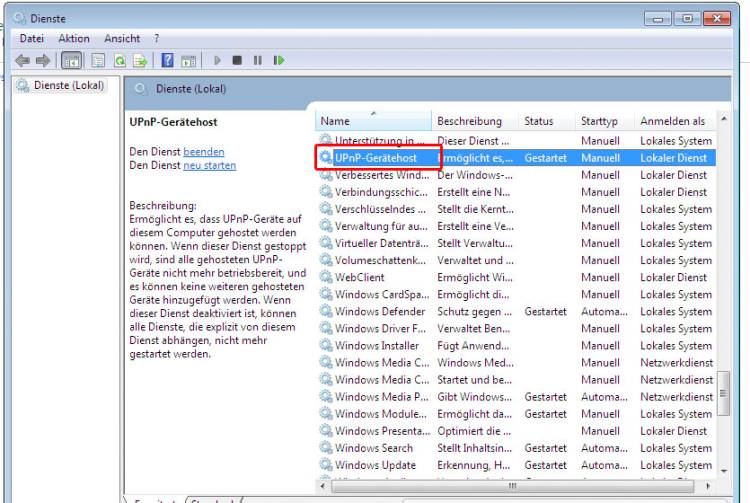Screen dimensions: 750x503
Task: Click the Back arrow in toolbar
Action: click(x=22, y=60)
